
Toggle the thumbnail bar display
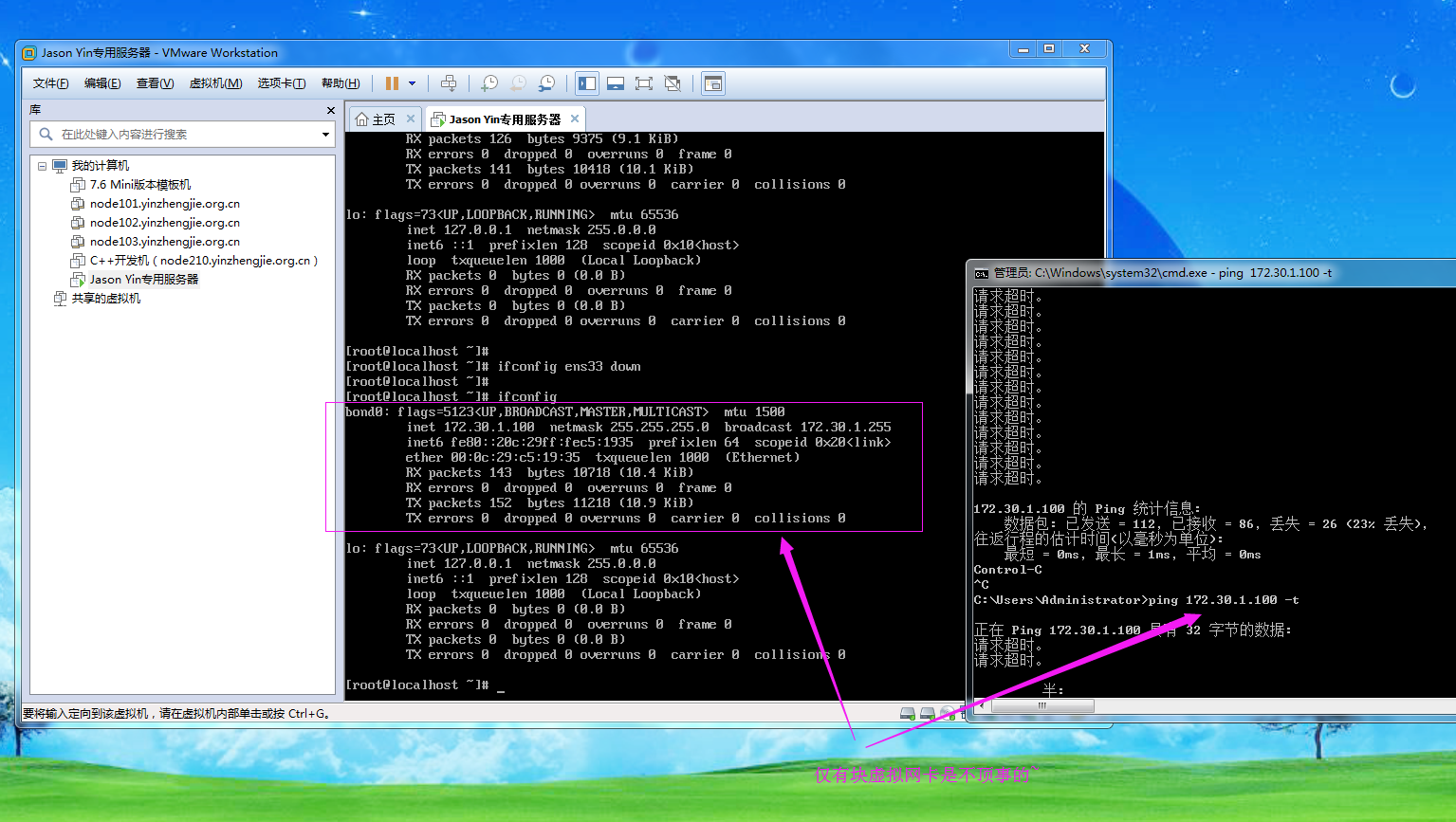616,83
